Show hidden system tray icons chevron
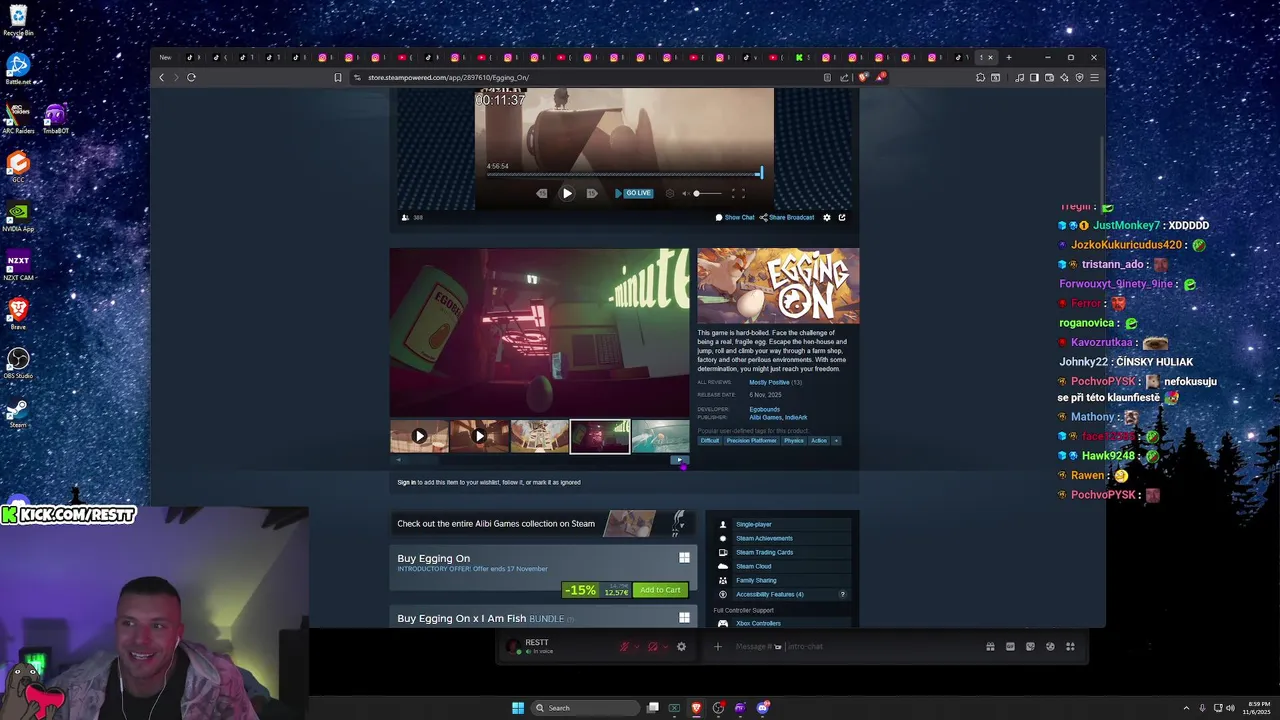 [x=1186, y=708]
